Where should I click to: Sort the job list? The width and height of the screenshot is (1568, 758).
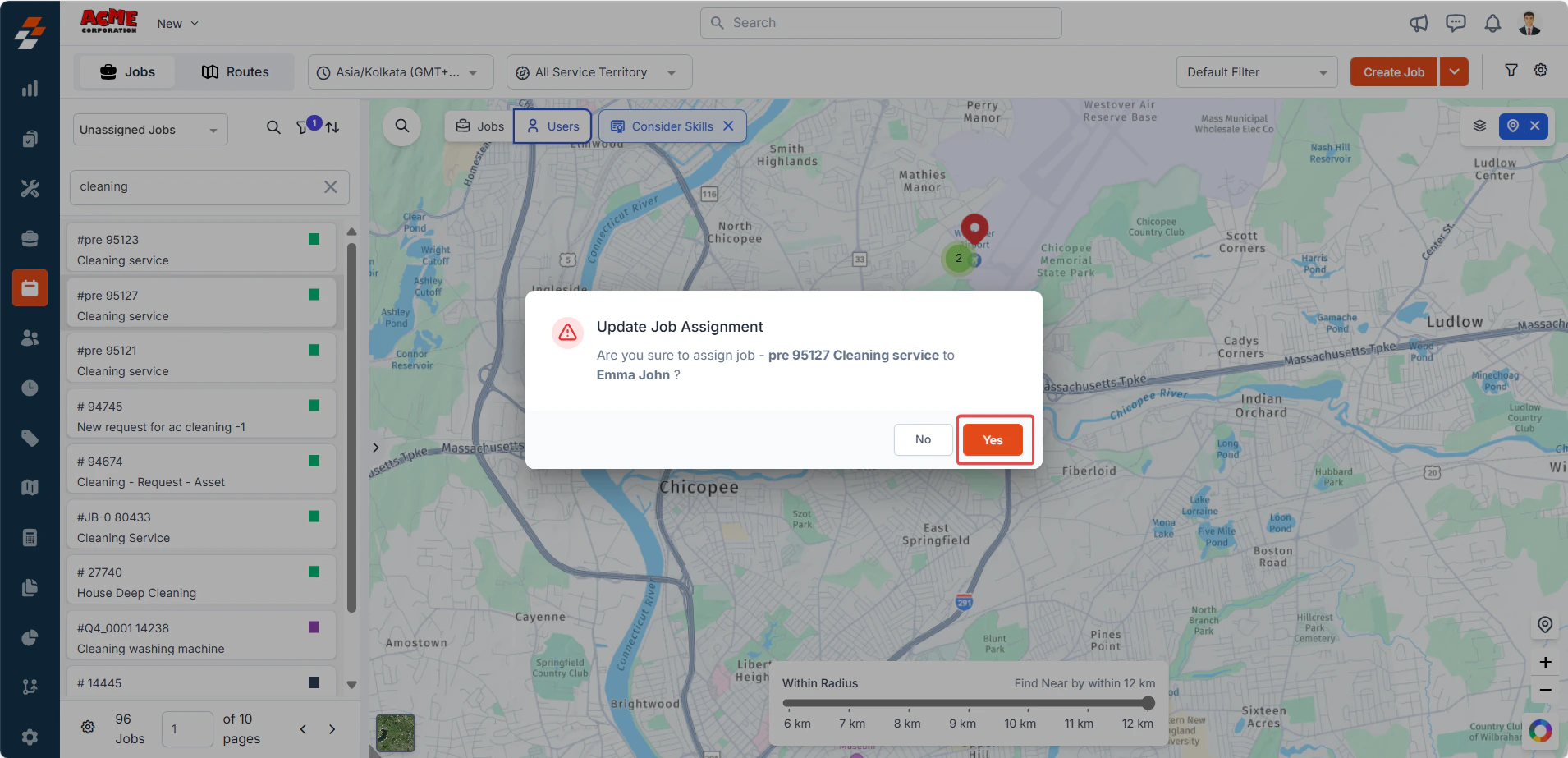click(332, 127)
